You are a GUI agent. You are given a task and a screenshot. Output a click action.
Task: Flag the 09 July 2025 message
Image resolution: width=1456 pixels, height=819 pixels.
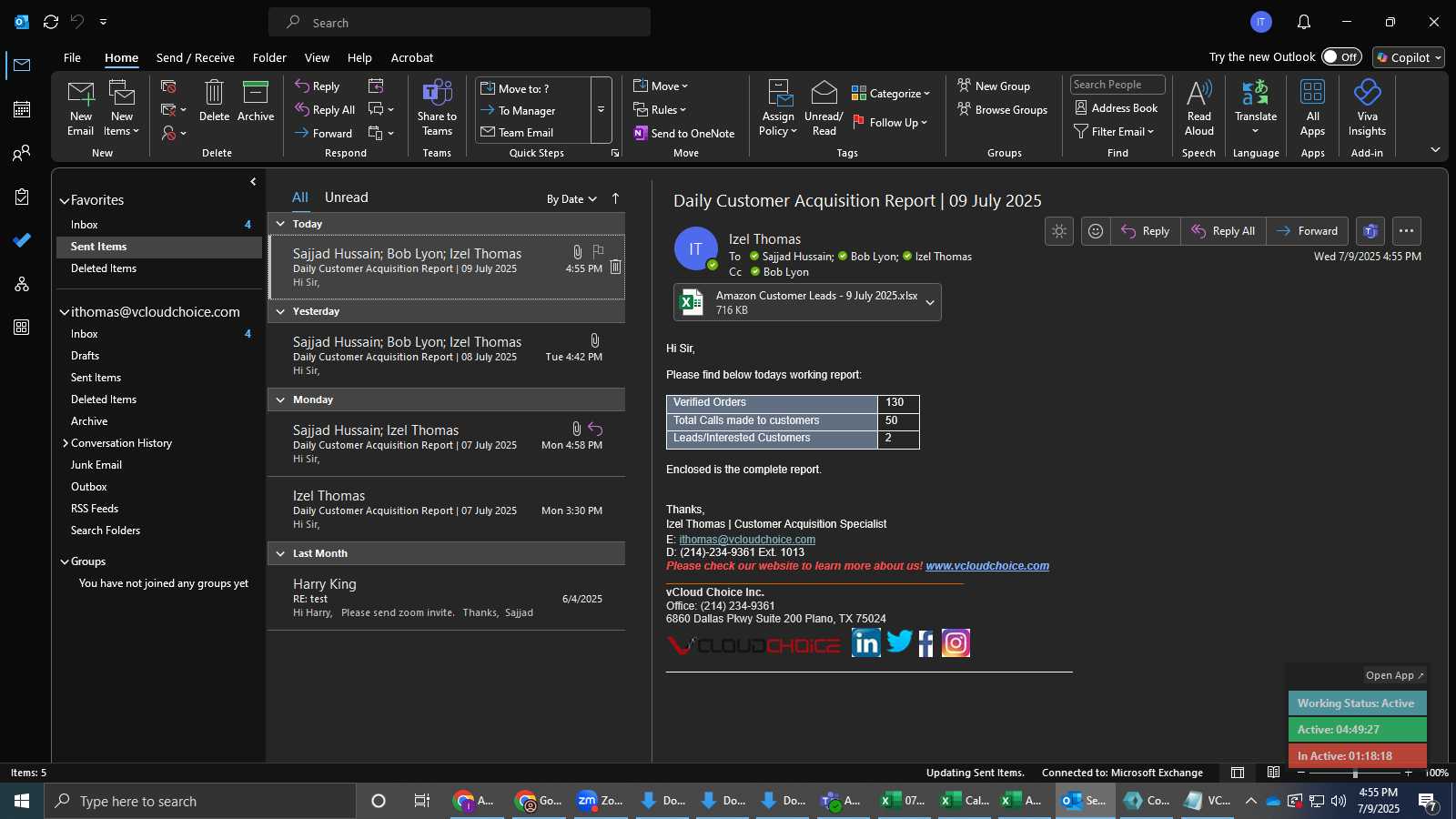pos(598,250)
